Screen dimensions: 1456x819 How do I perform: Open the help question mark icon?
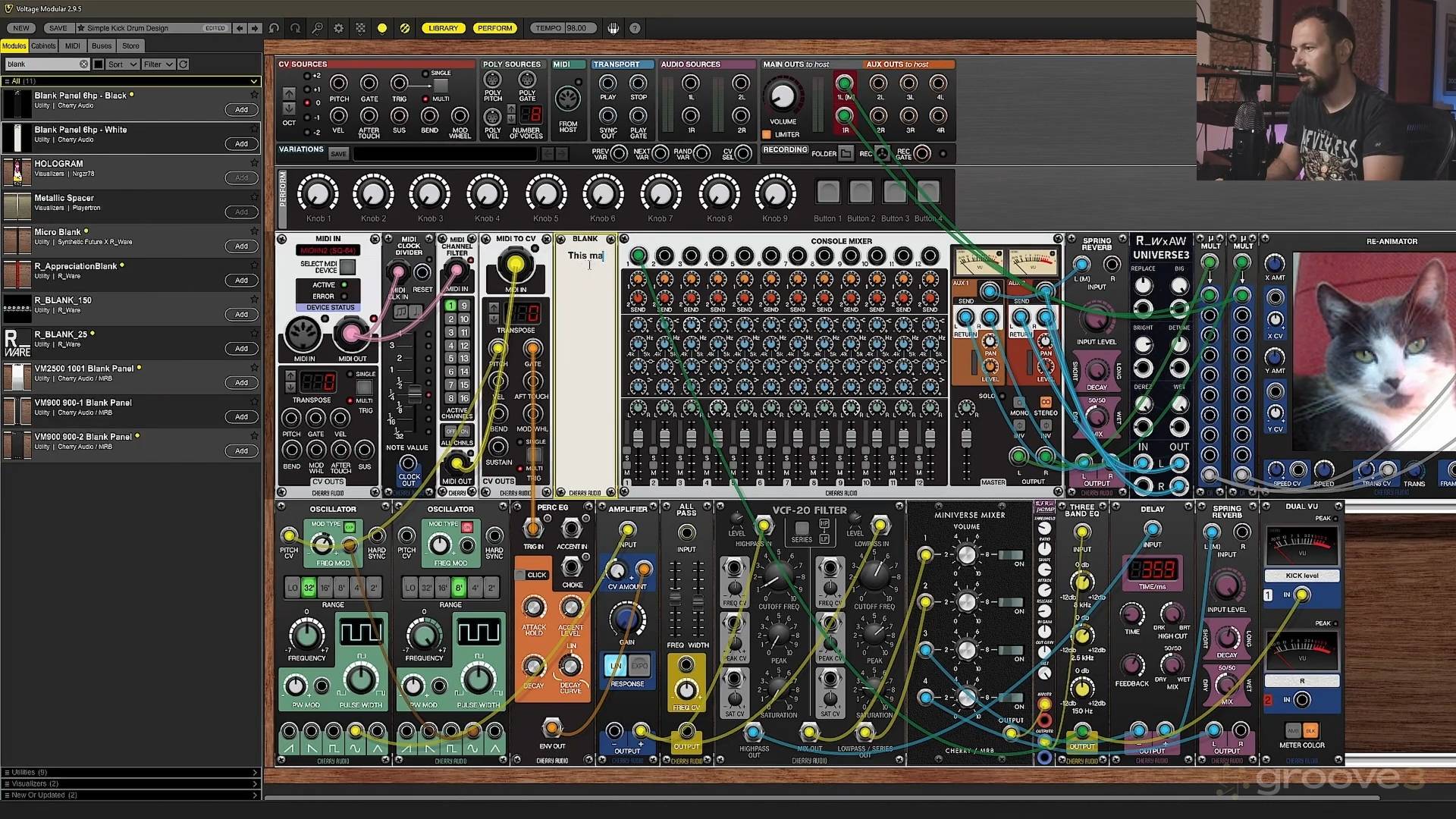[x=635, y=28]
